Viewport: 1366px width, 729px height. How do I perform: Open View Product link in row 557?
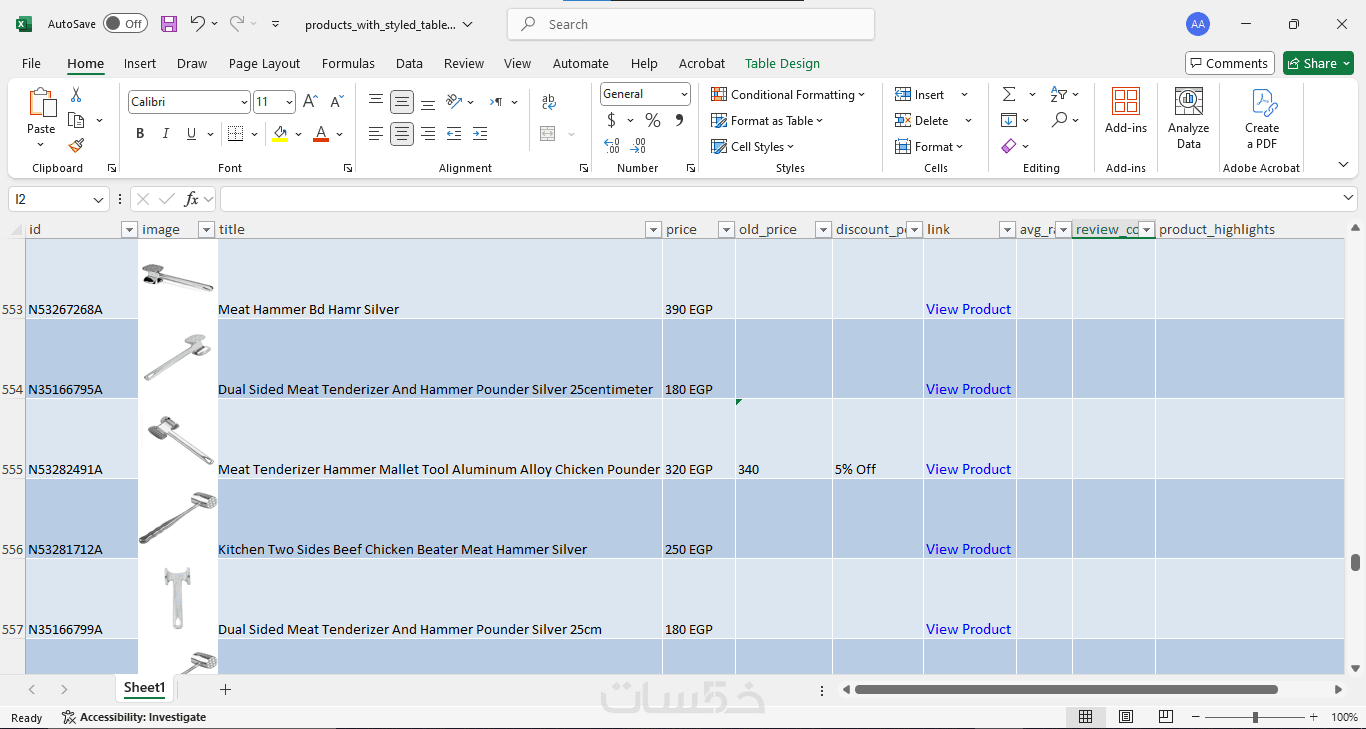pyautogui.click(x=968, y=629)
